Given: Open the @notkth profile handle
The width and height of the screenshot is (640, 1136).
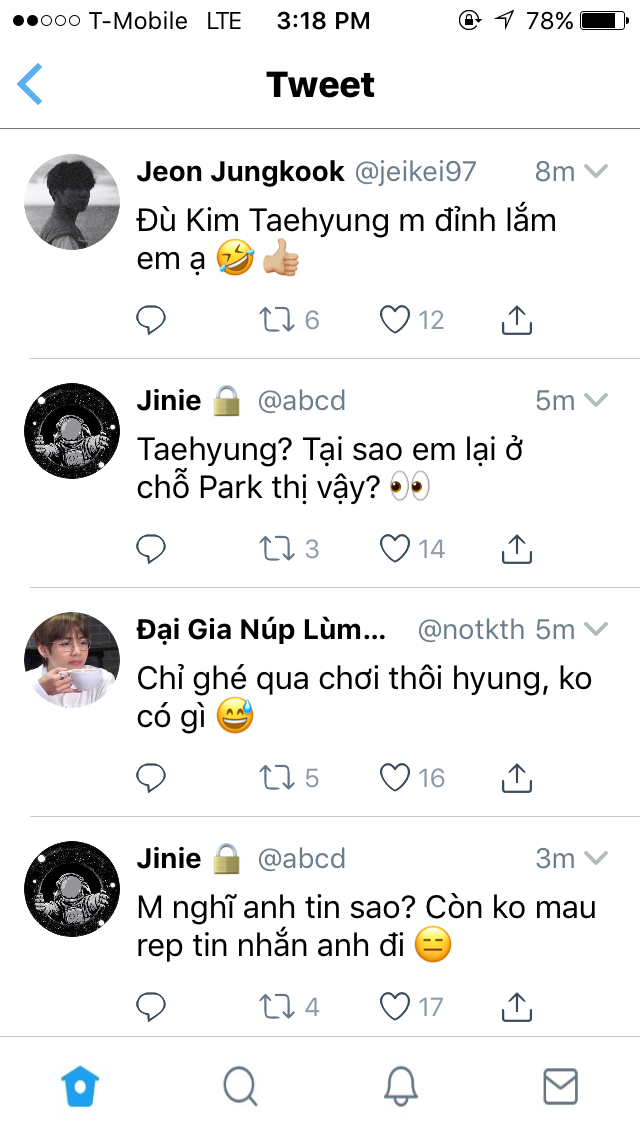Looking at the screenshot, I should coord(470,630).
